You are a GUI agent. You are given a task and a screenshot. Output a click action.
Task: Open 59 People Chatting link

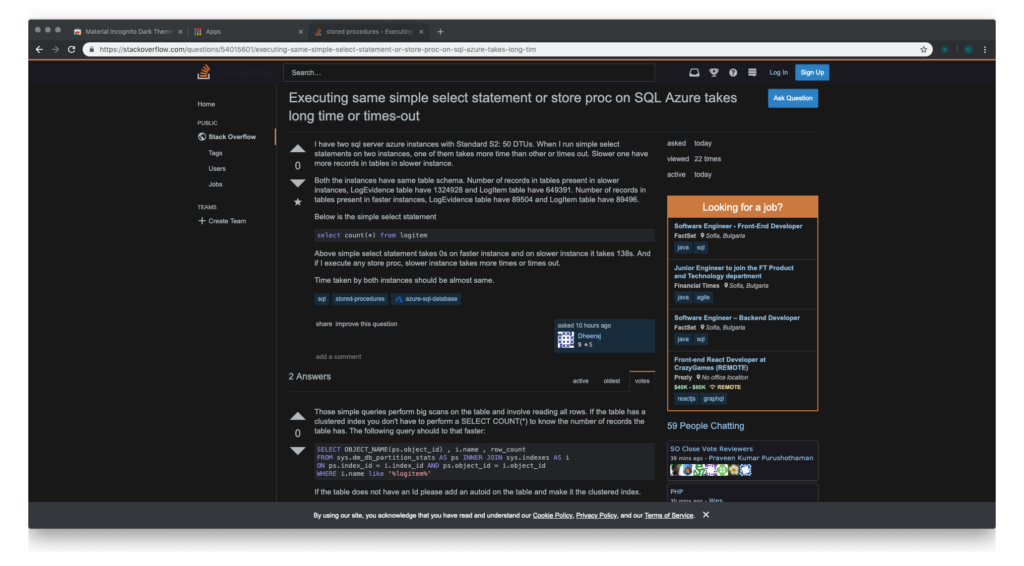[705, 426]
